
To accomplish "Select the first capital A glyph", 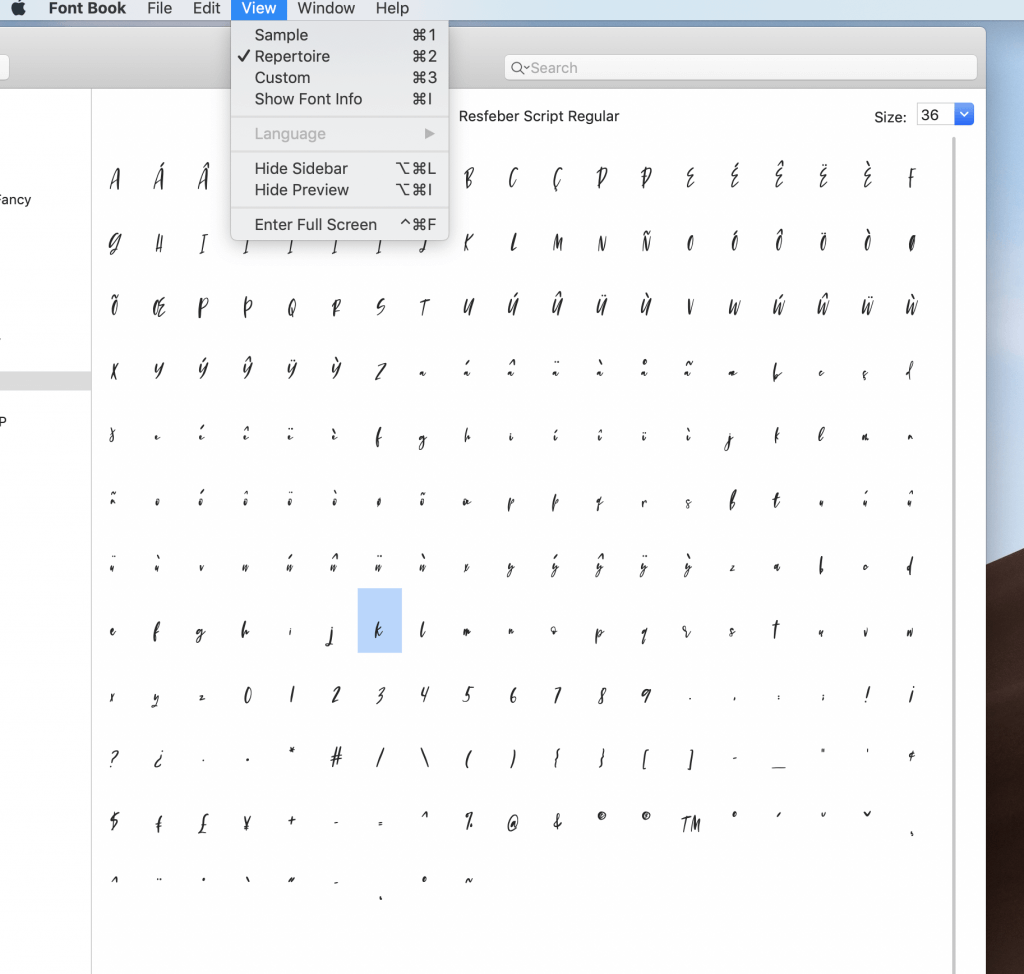I will point(115,178).
